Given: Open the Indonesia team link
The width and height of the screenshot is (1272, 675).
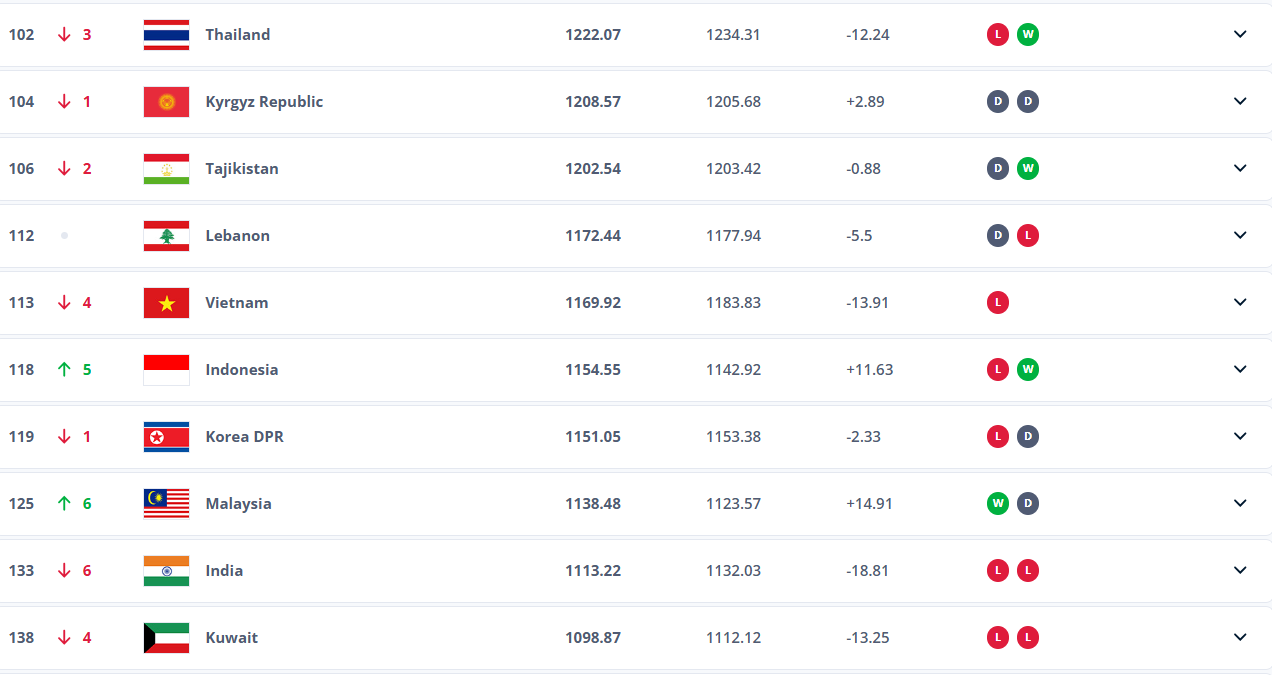Looking at the screenshot, I should pos(242,370).
